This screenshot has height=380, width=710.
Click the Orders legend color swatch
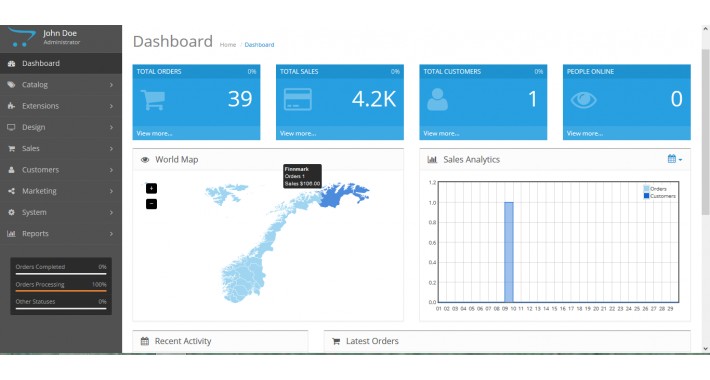tap(646, 189)
